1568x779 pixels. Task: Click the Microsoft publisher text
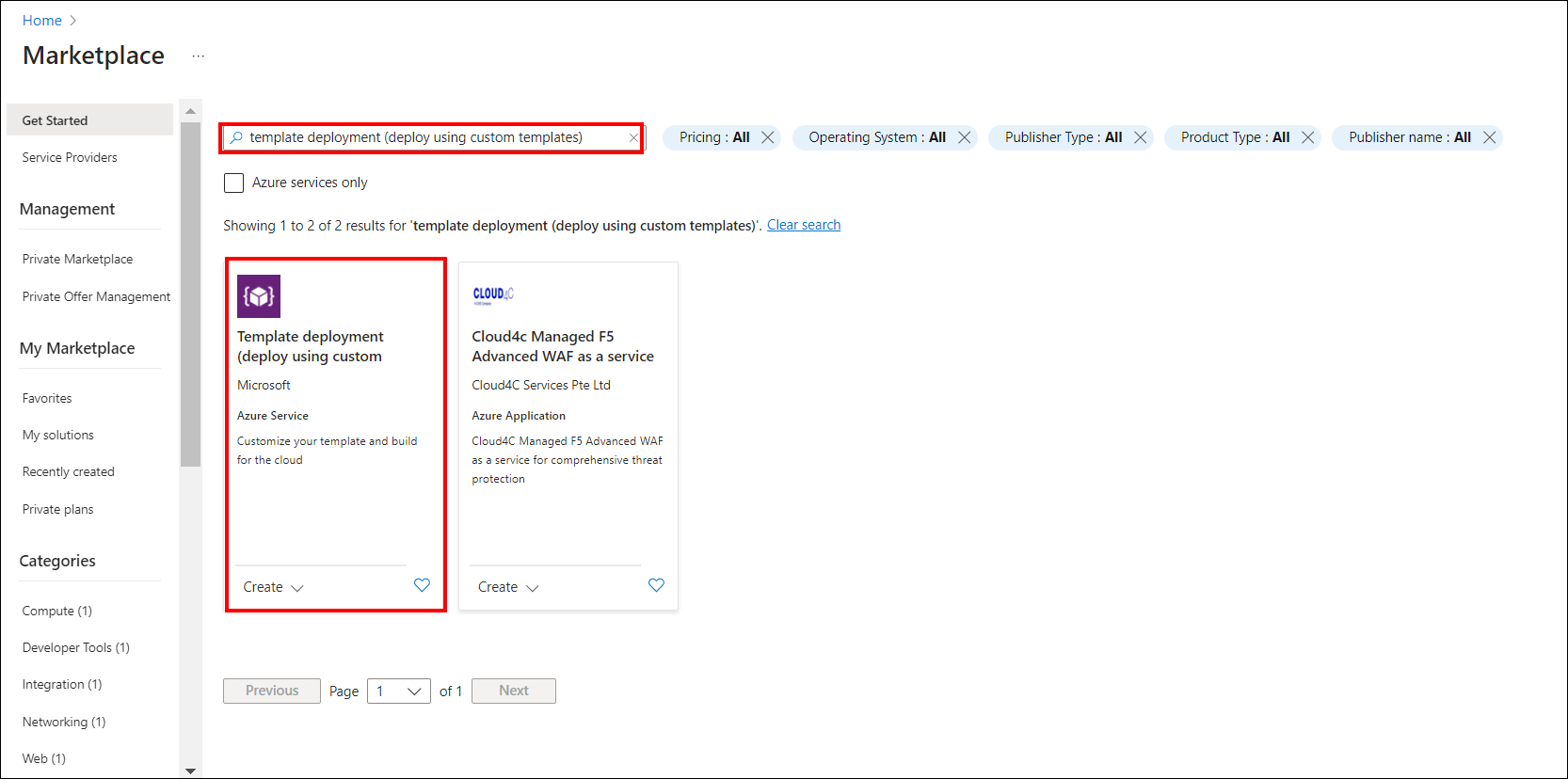pos(264,385)
